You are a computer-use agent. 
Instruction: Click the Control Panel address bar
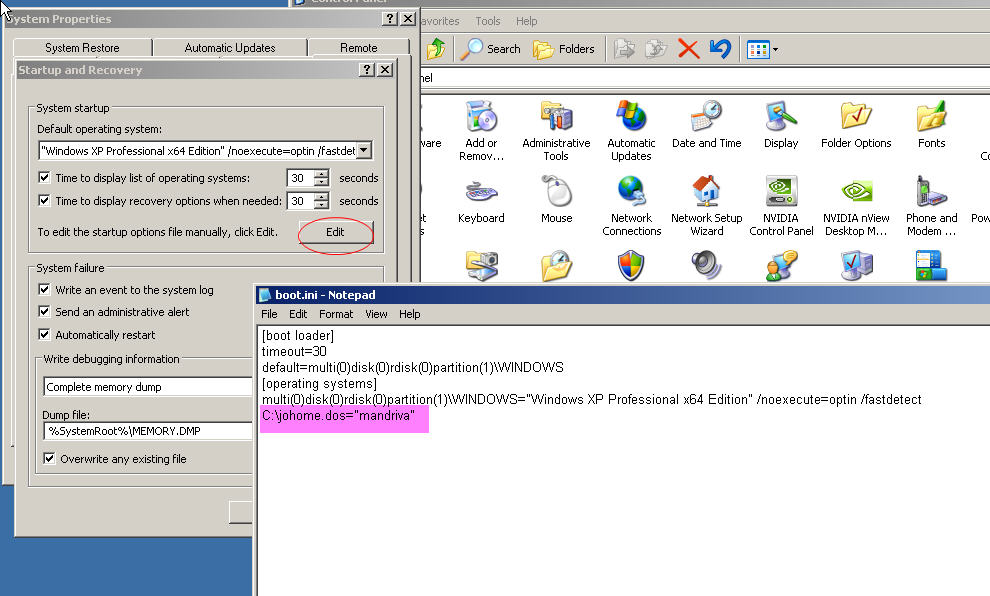(x=704, y=78)
